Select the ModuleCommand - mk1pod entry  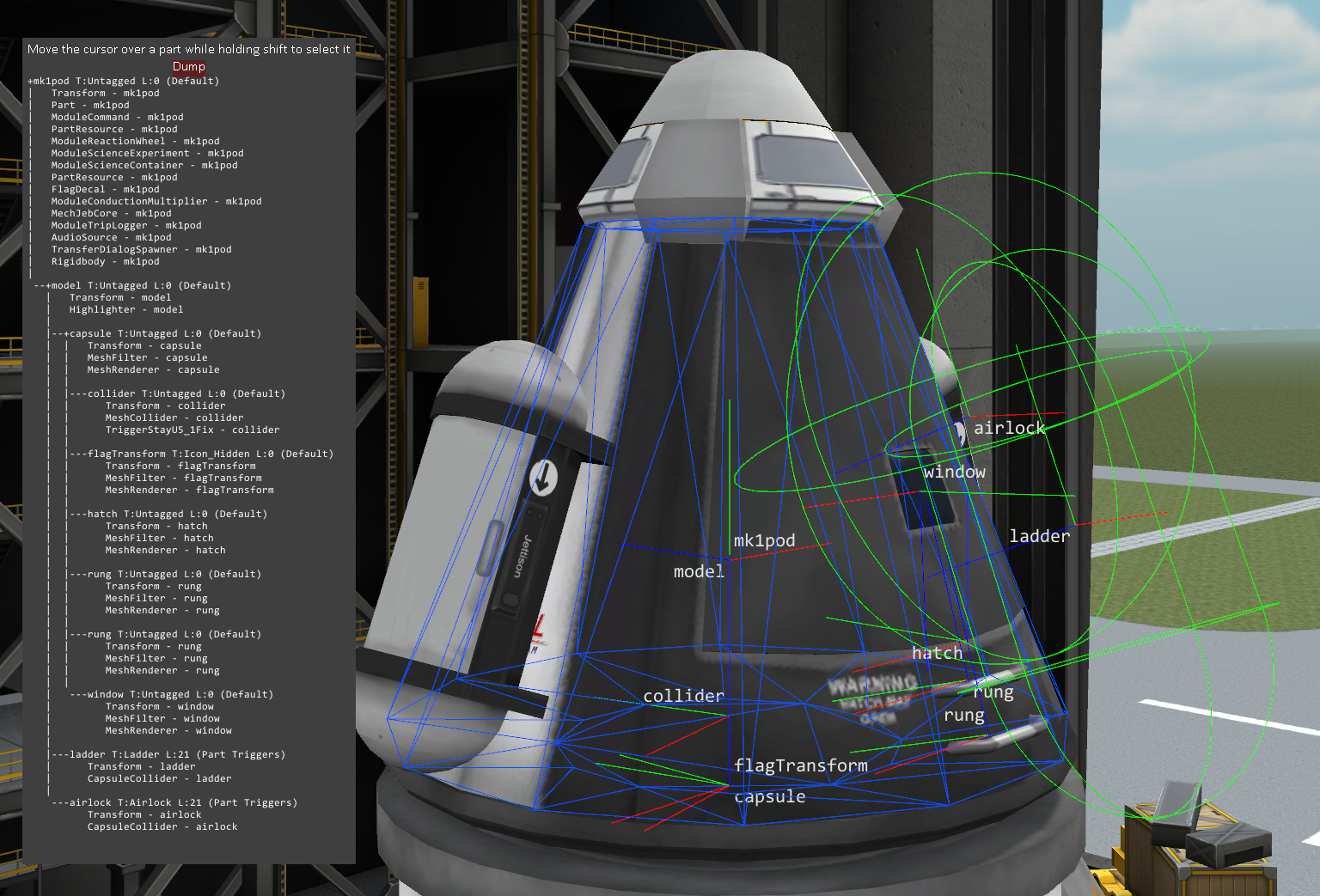tap(117, 117)
